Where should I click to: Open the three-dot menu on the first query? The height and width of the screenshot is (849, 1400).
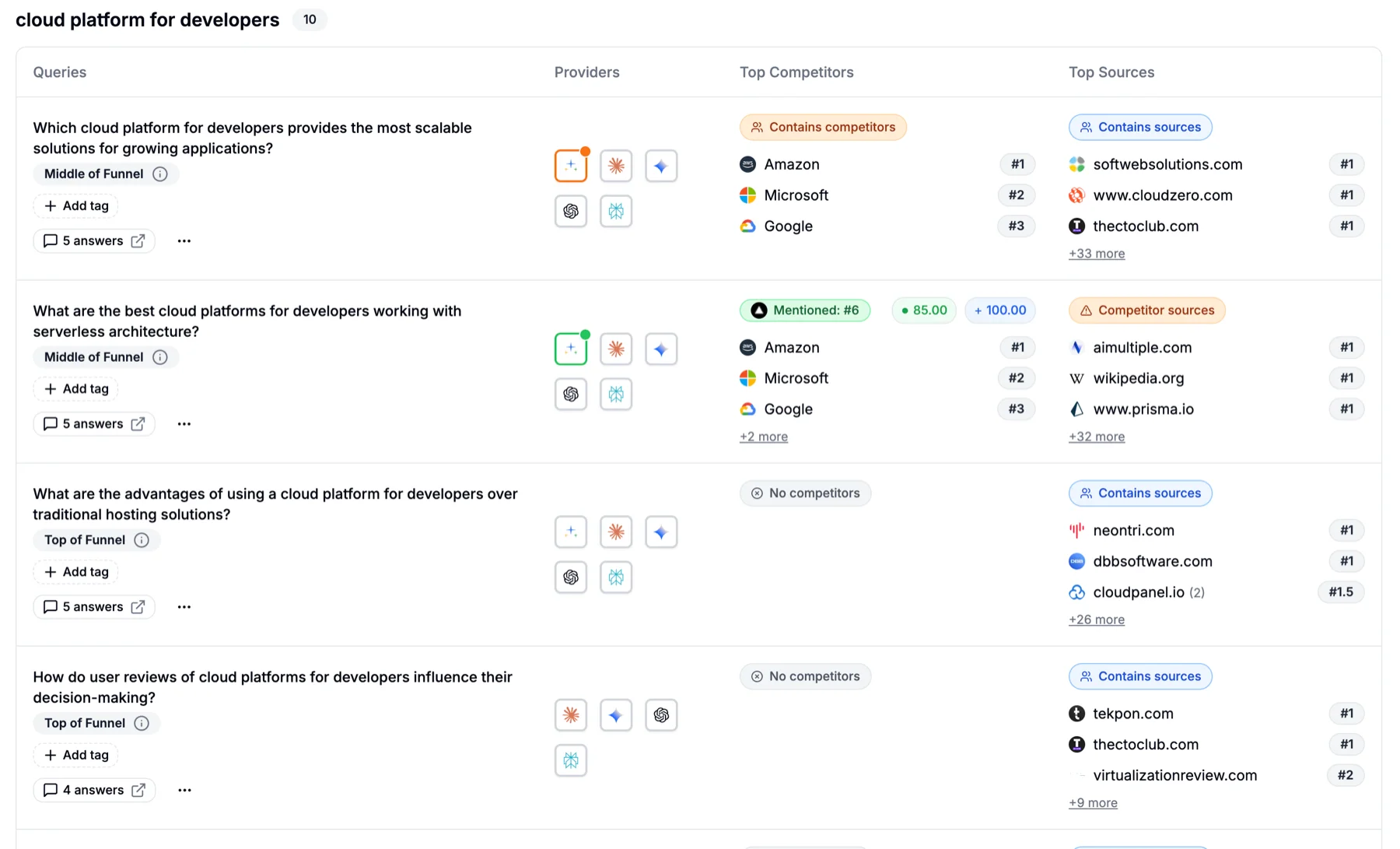pos(184,240)
